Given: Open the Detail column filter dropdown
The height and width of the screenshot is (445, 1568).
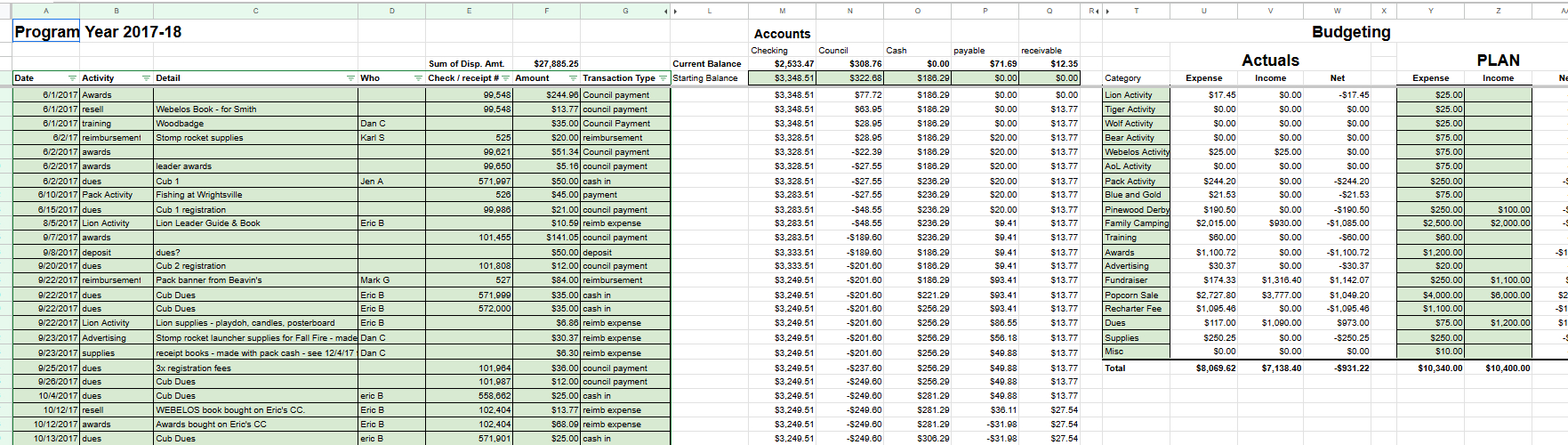Looking at the screenshot, I should pos(351,78).
